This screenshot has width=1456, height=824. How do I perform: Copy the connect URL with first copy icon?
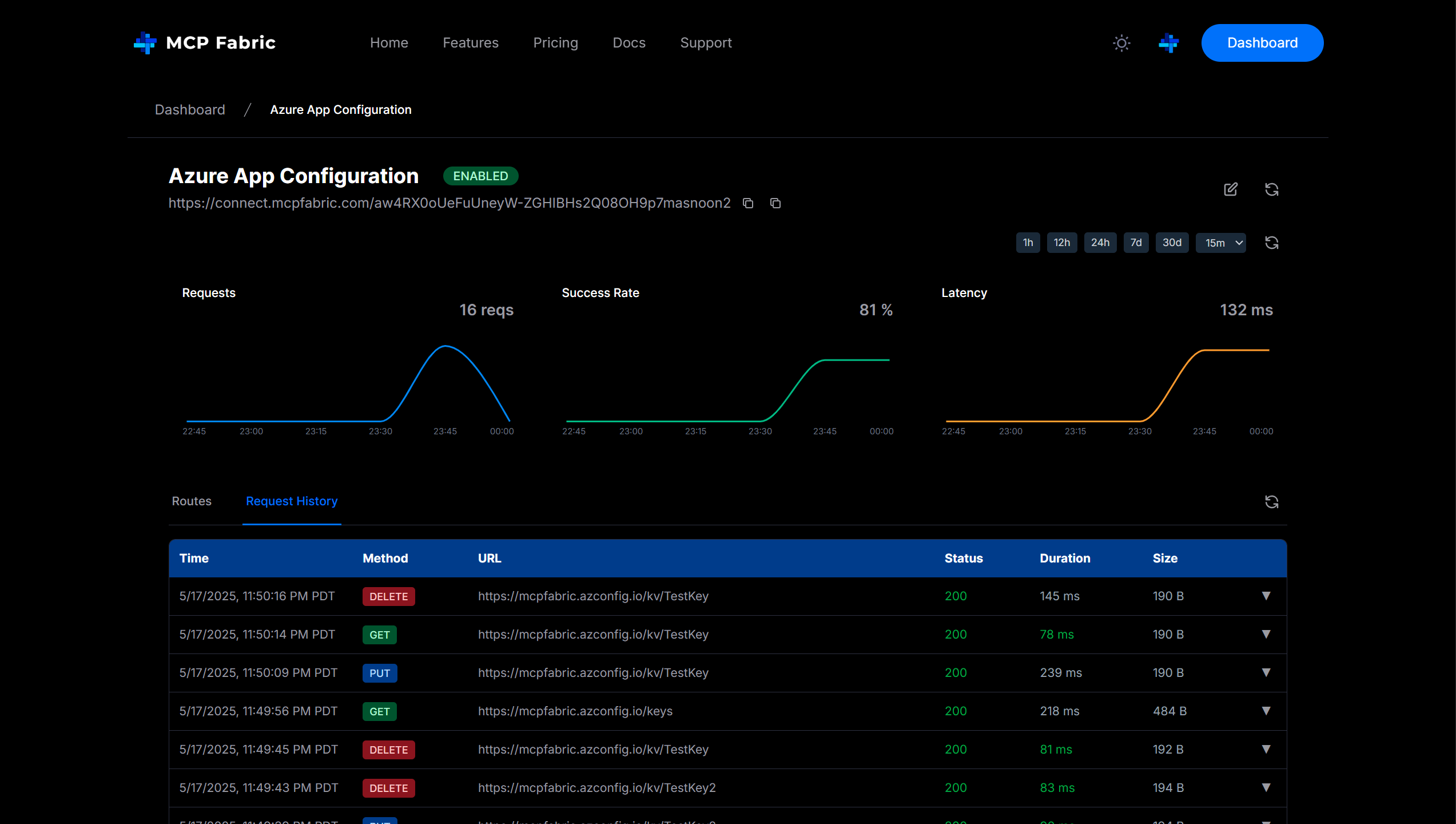pos(748,203)
